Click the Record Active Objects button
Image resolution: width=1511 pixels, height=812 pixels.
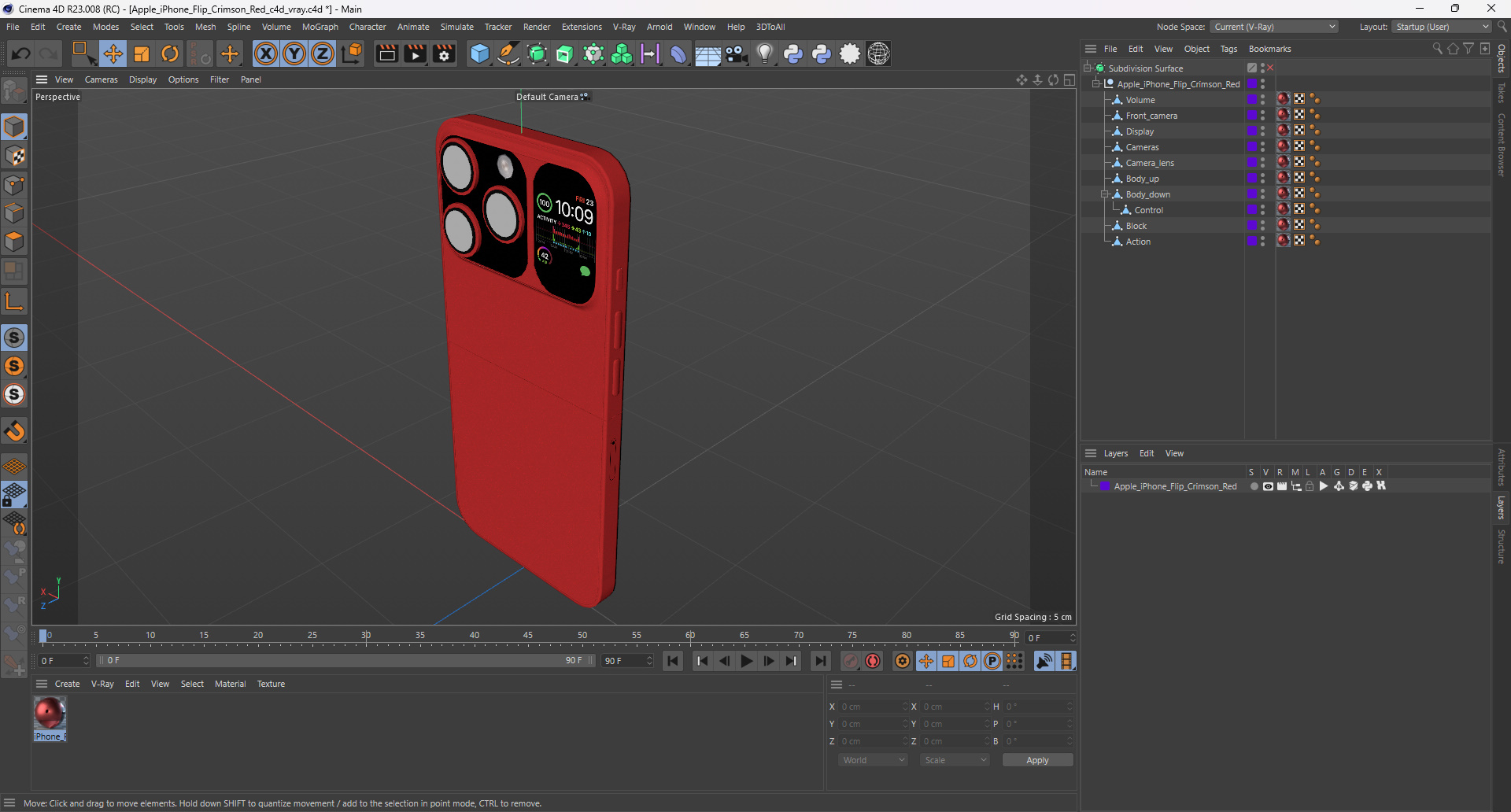tap(851, 661)
